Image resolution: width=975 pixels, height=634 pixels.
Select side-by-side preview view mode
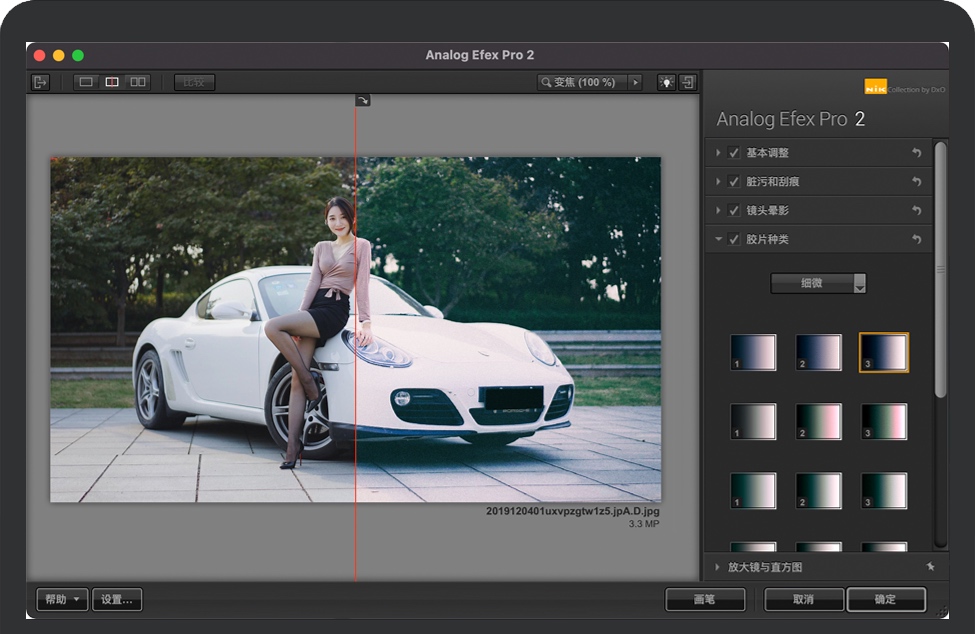138,82
